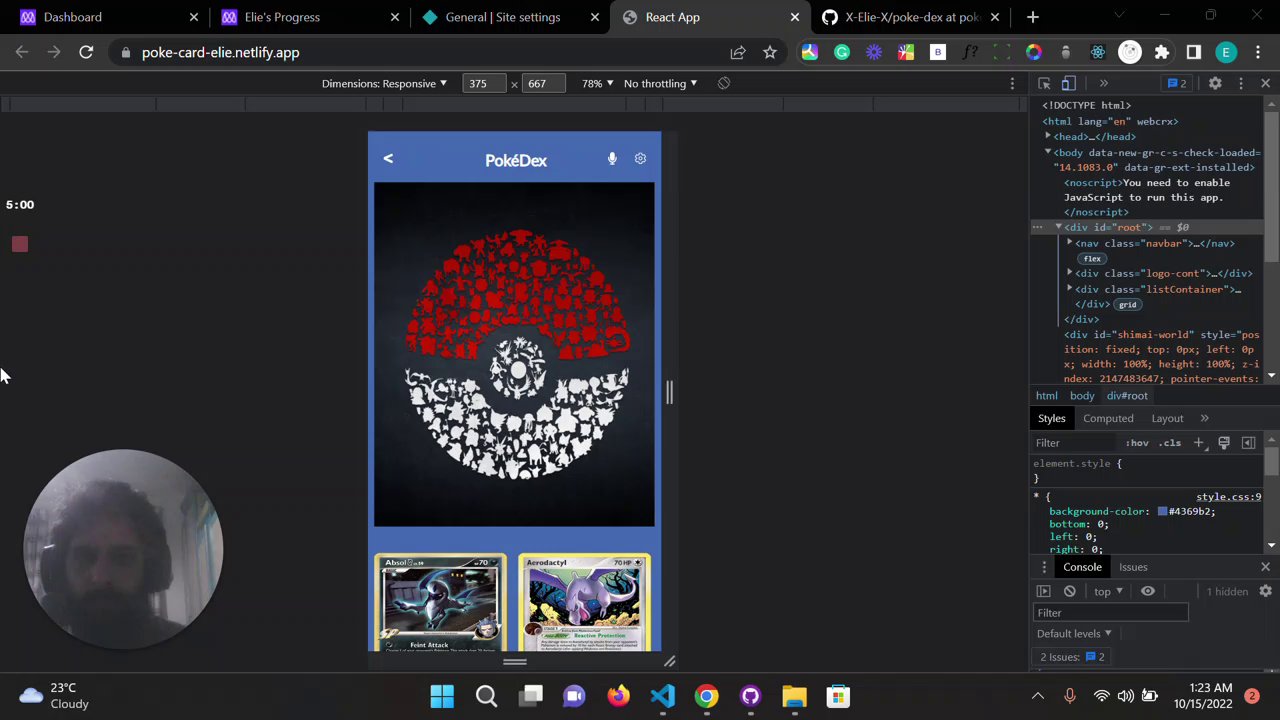The width and height of the screenshot is (1280, 720).
Task: Collapse the body element node
Action: coord(1048,153)
